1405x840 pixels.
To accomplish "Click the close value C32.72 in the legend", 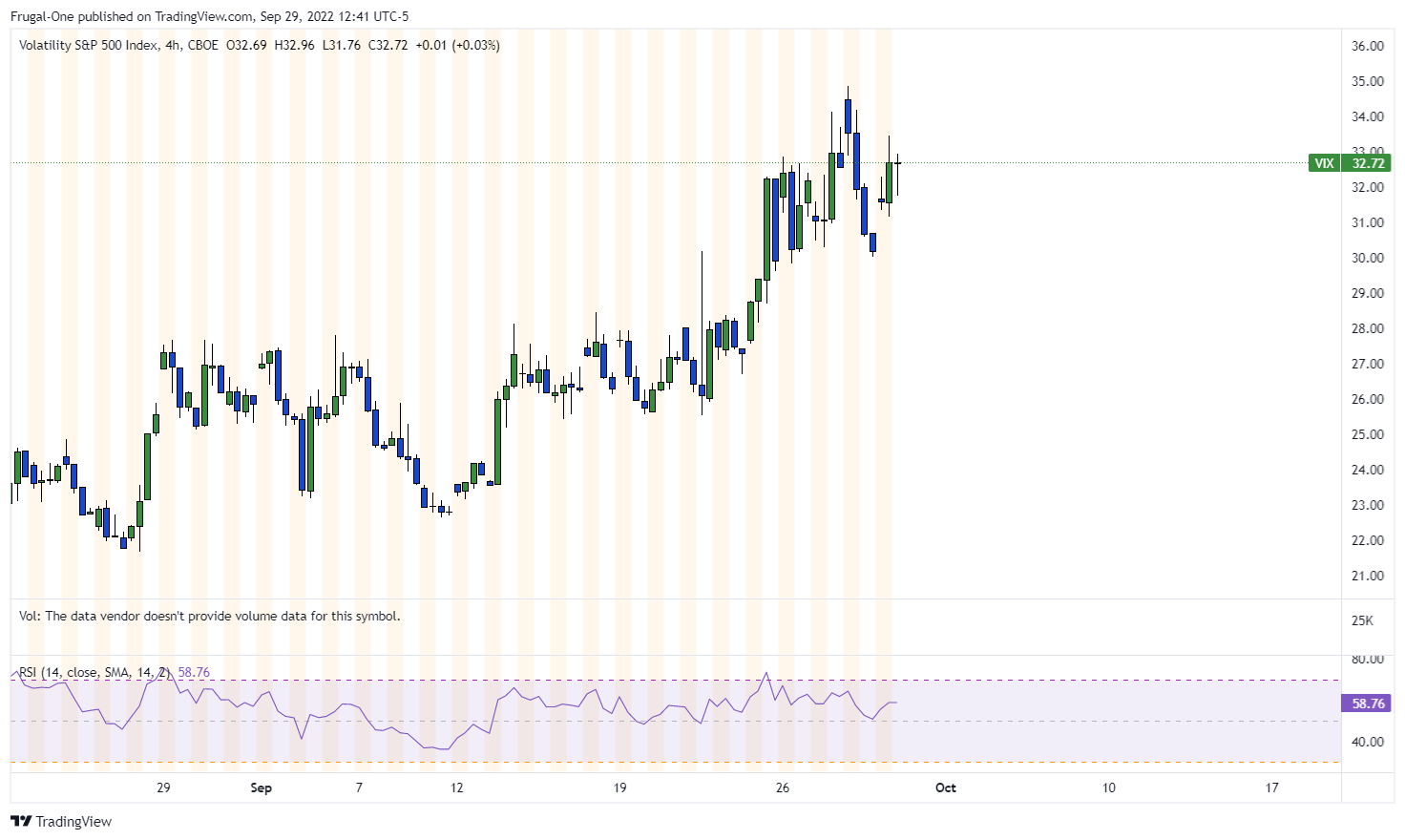I will click(x=388, y=45).
